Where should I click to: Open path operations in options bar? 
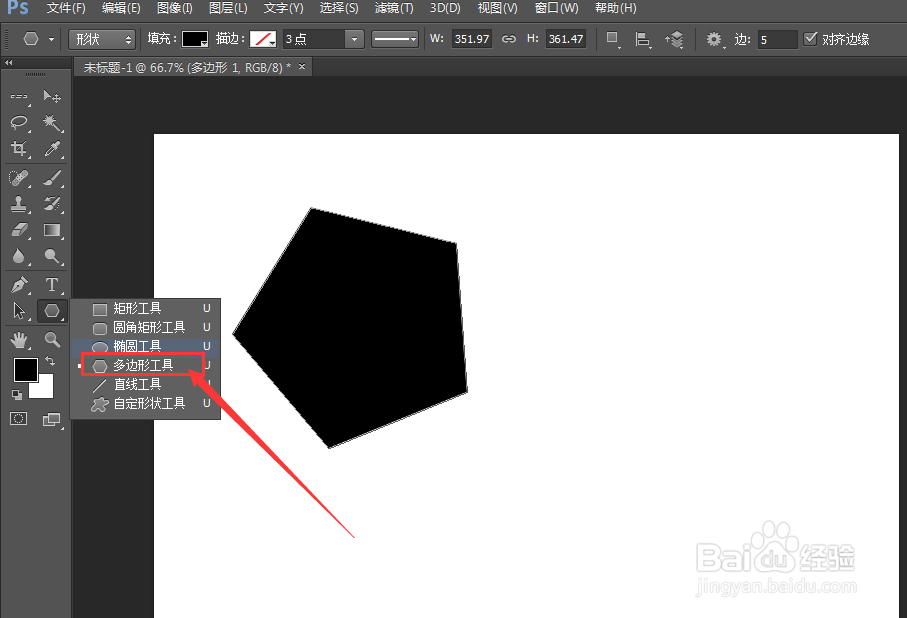[x=613, y=39]
